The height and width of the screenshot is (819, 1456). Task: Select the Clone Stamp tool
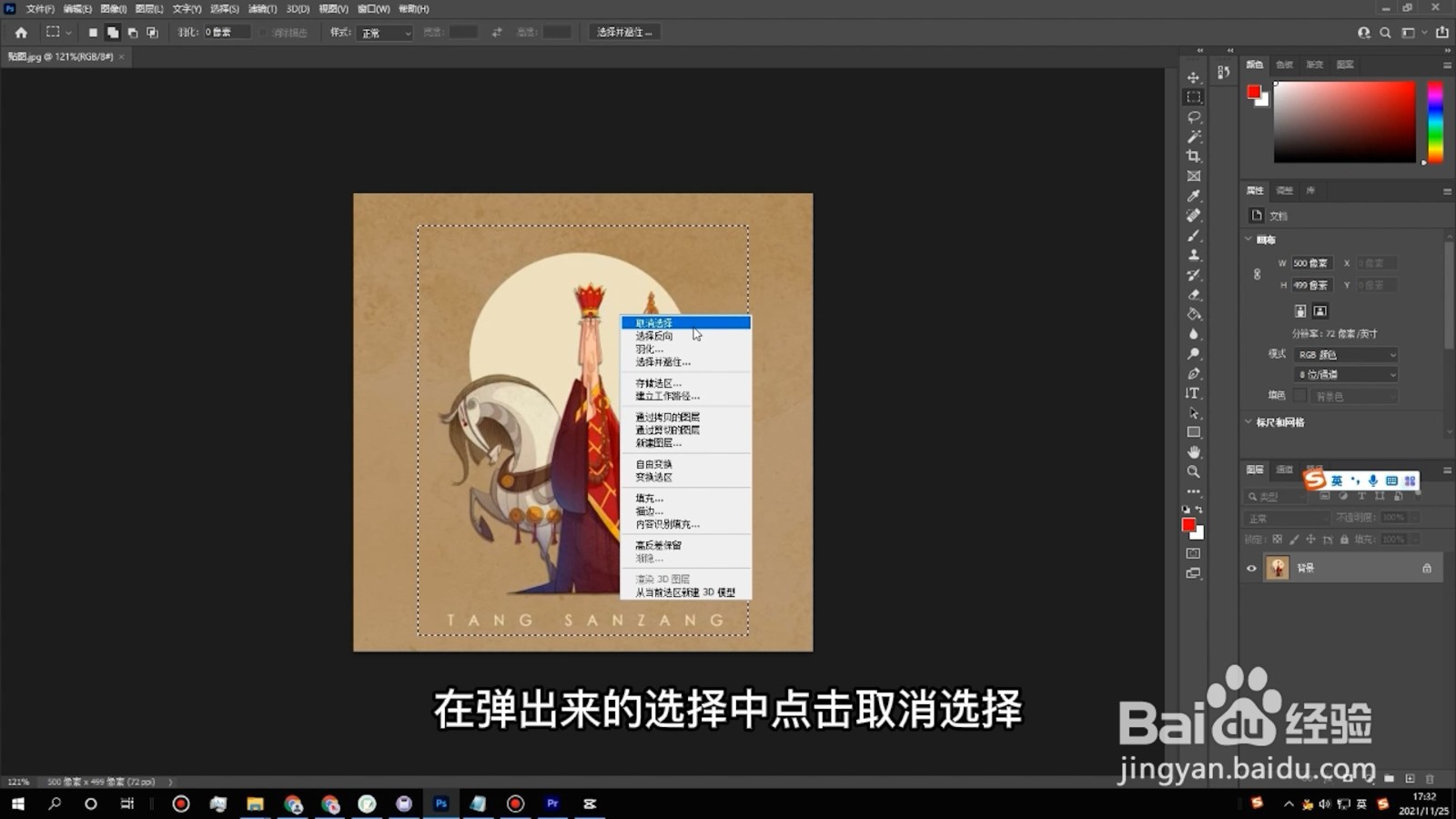[1194, 256]
